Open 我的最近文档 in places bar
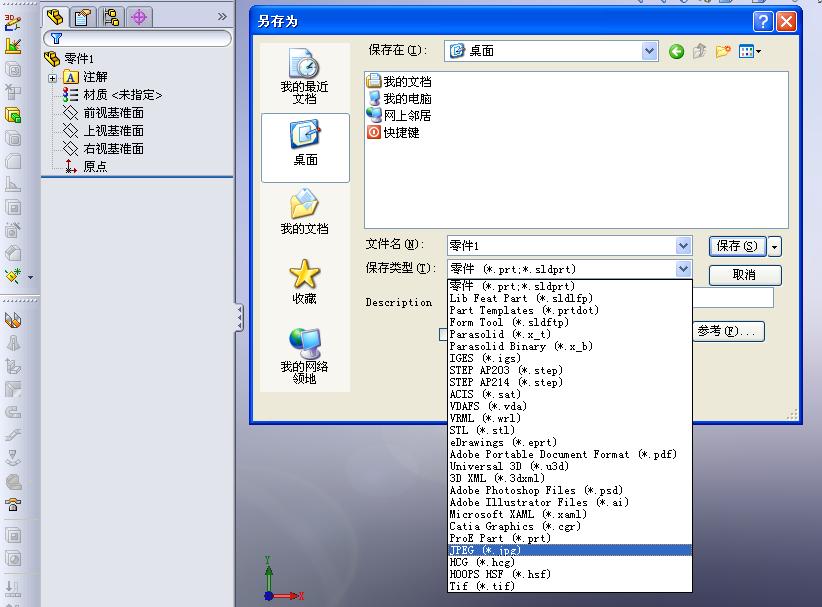 (305, 76)
